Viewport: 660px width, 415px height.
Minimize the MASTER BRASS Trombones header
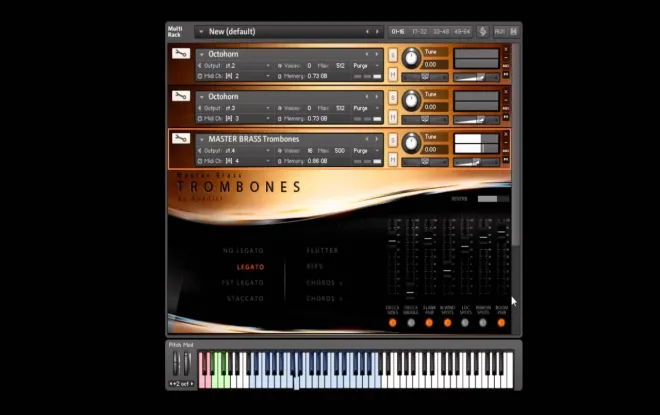(x=506, y=143)
